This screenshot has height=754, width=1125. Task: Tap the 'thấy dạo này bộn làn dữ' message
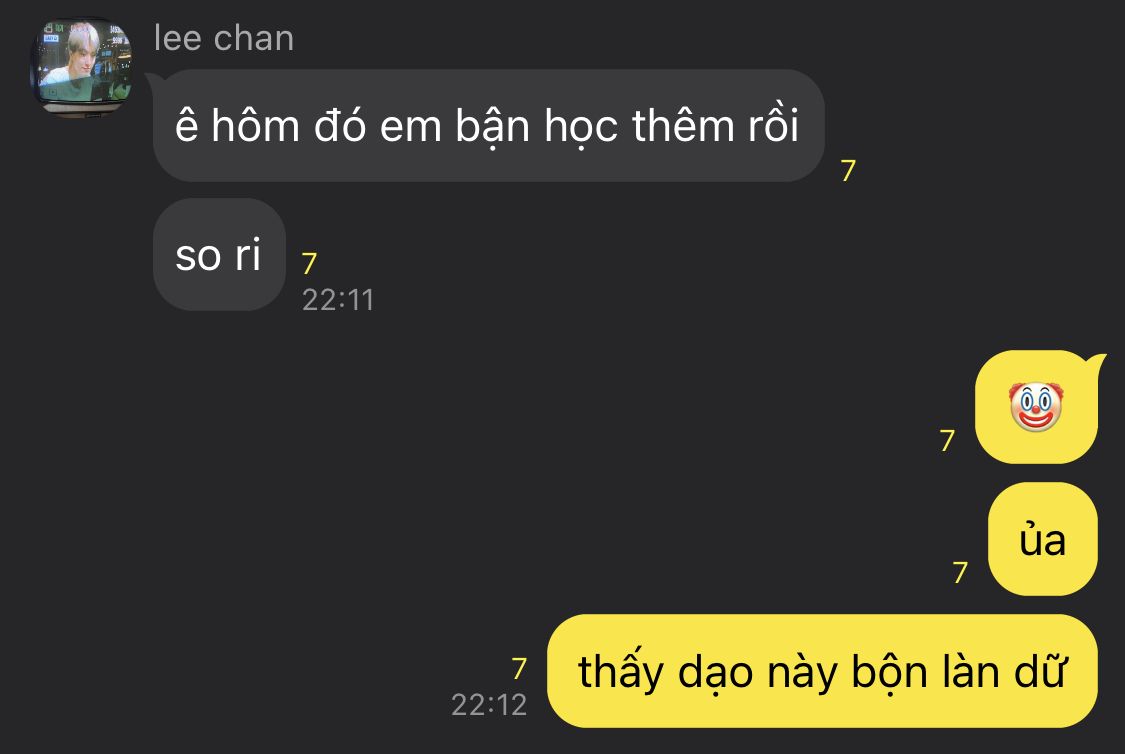pyautogui.click(x=822, y=671)
